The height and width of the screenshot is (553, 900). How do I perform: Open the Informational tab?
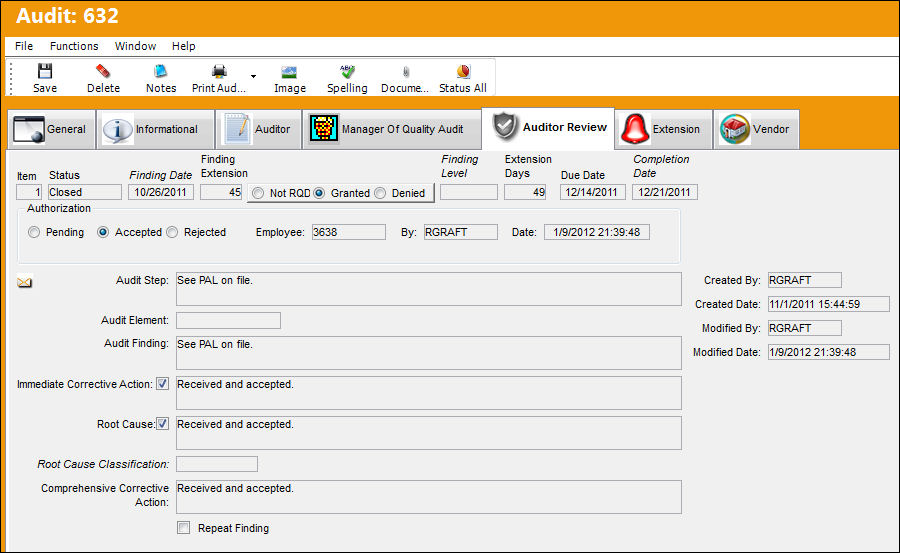[155, 129]
